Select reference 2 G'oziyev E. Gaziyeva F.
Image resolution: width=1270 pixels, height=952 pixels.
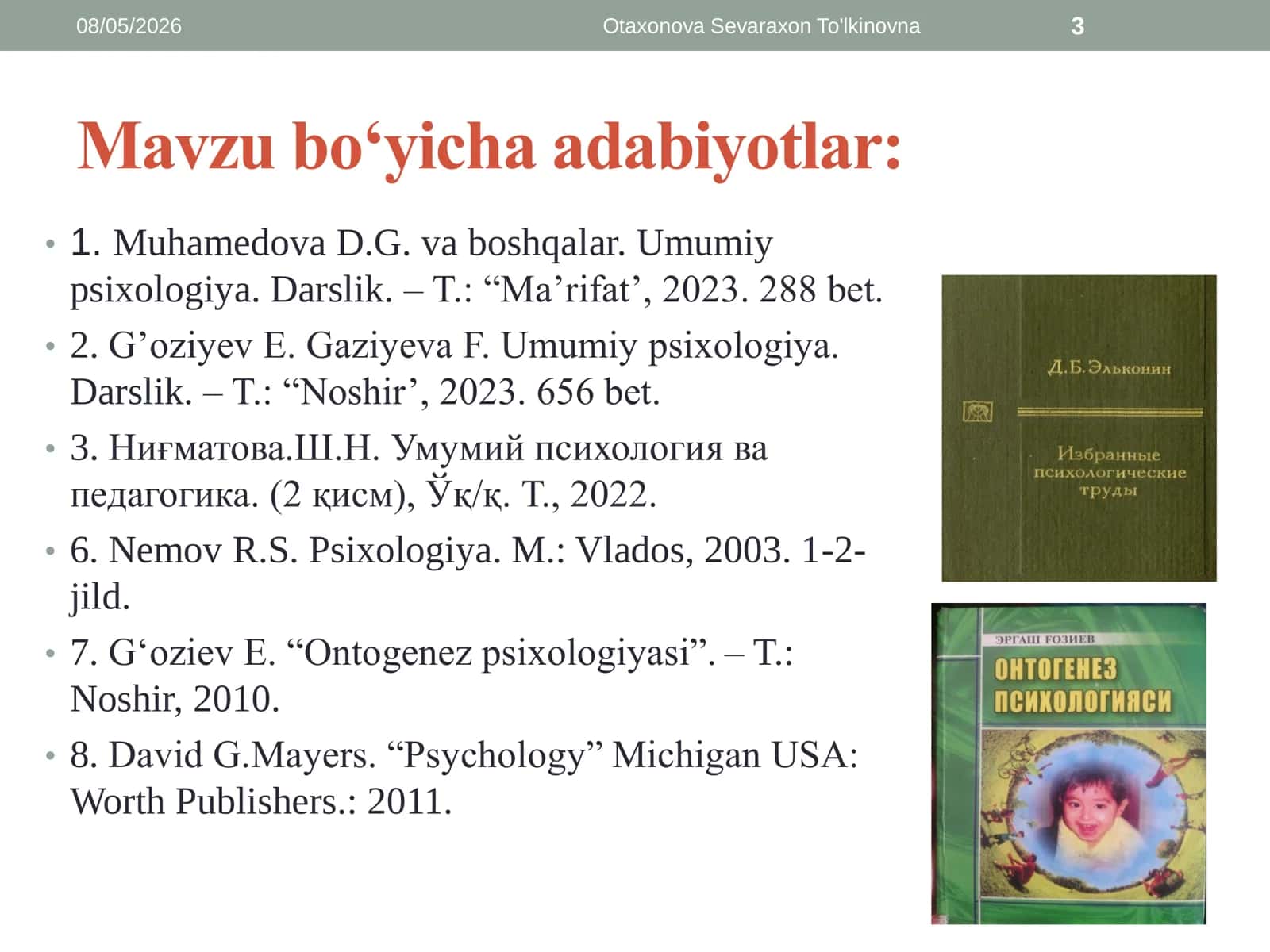pos(454,368)
